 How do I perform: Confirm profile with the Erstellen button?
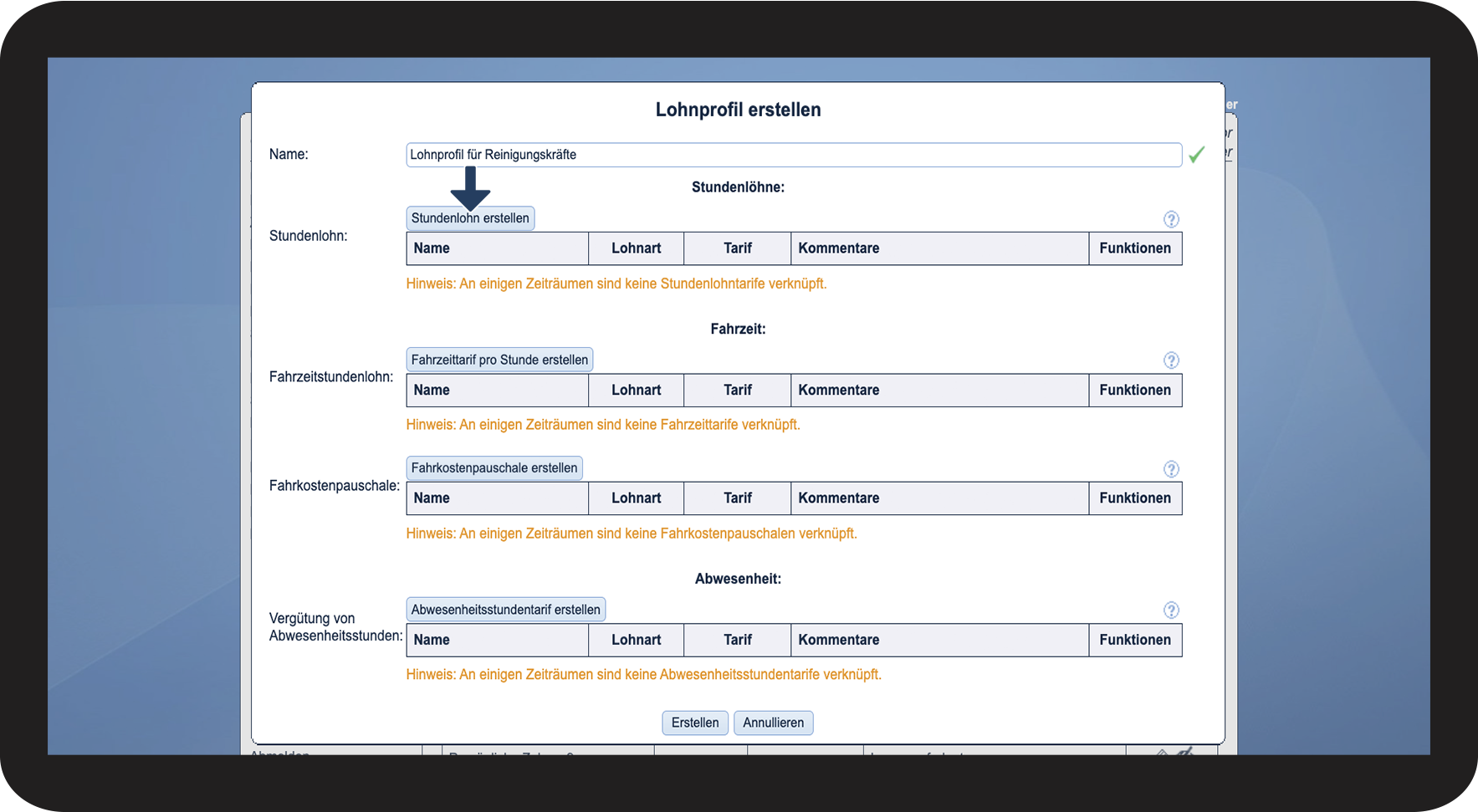coord(695,723)
